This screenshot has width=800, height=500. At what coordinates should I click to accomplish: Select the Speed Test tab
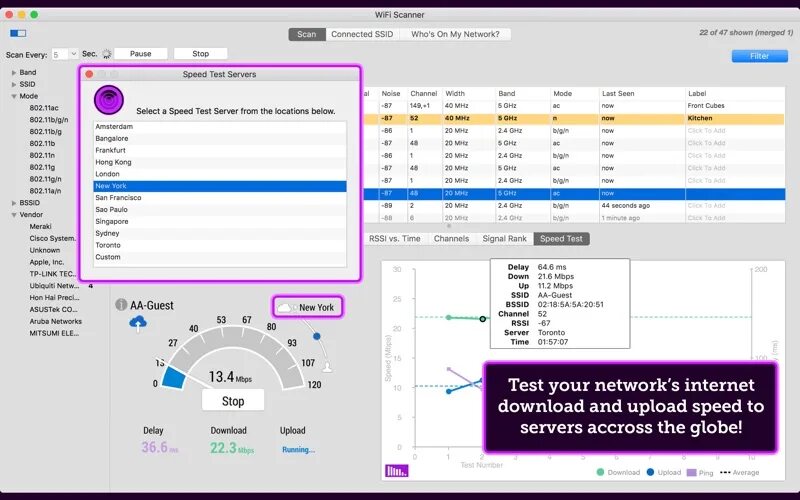tap(561, 238)
